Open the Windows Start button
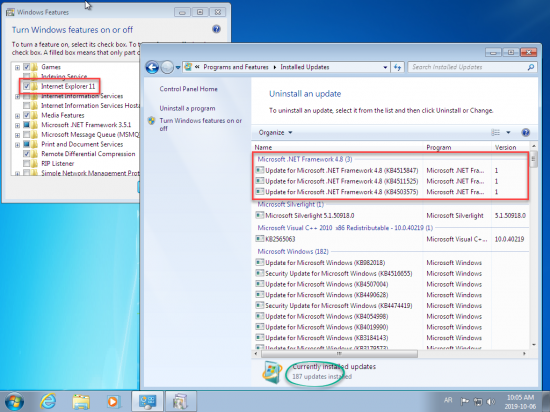This screenshot has width=550, height=412. [14, 401]
